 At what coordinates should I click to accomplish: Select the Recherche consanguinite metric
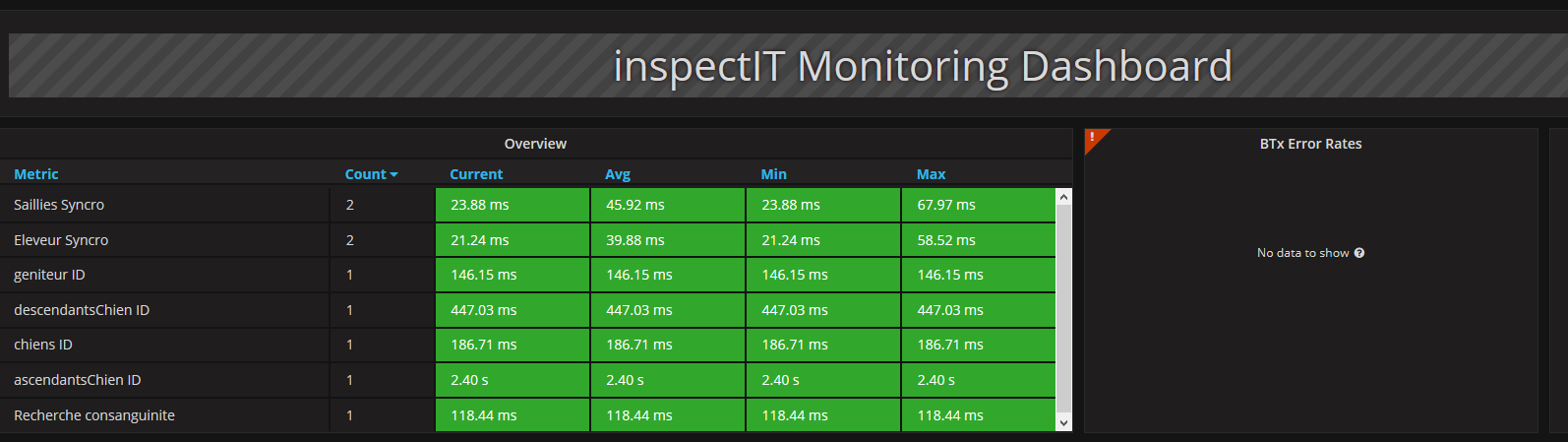pyautogui.click(x=94, y=415)
